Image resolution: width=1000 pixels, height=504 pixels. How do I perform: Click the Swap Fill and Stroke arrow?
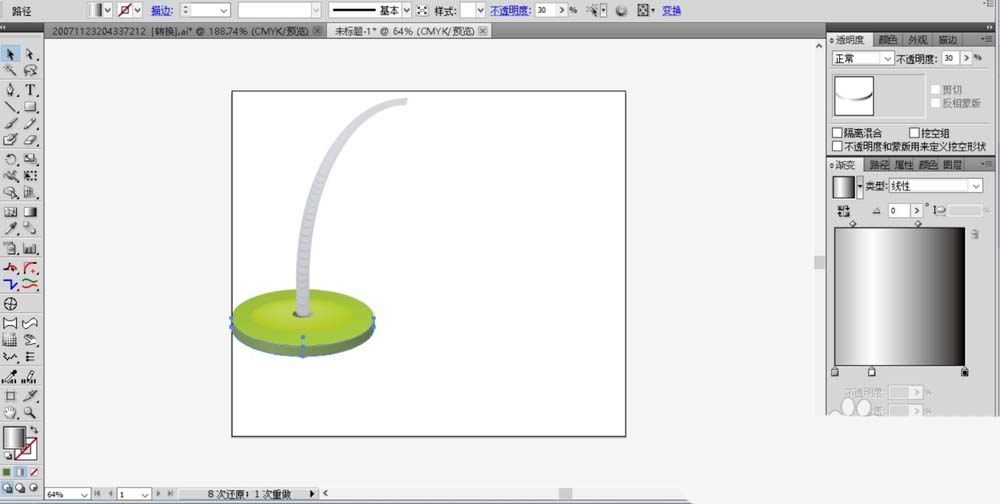point(34,431)
